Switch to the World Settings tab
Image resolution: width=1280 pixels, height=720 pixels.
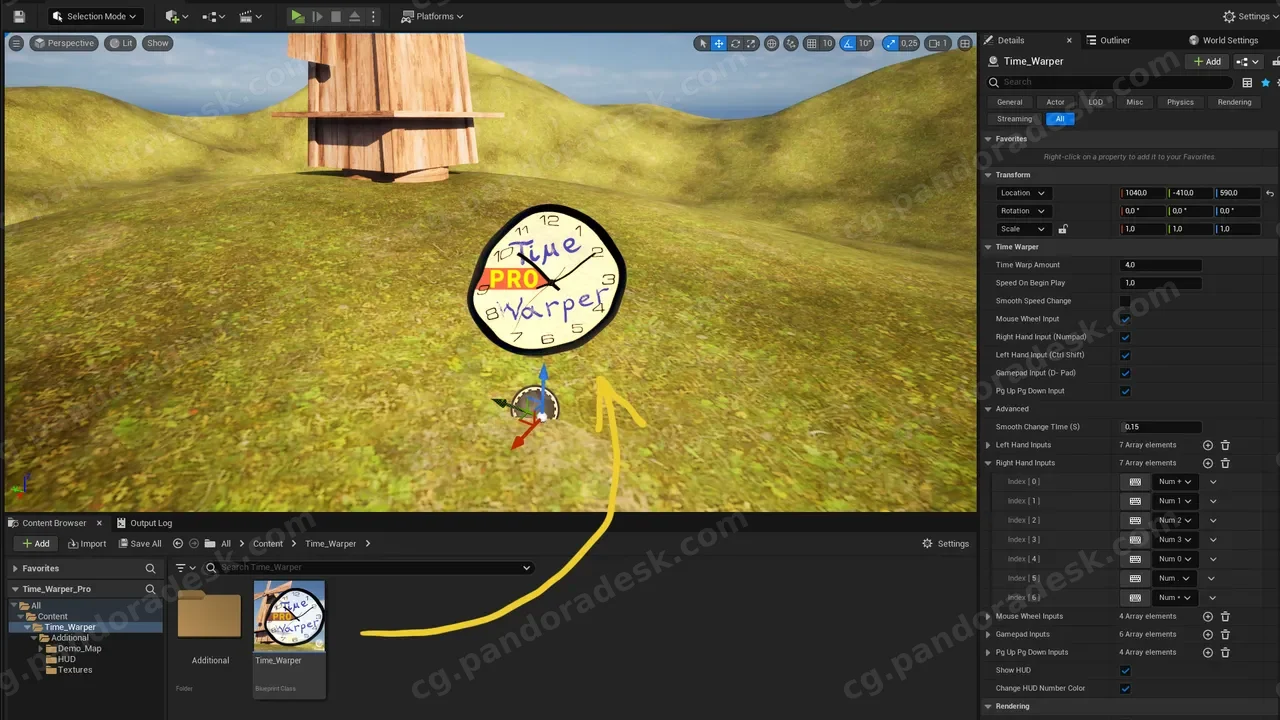pos(1224,41)
